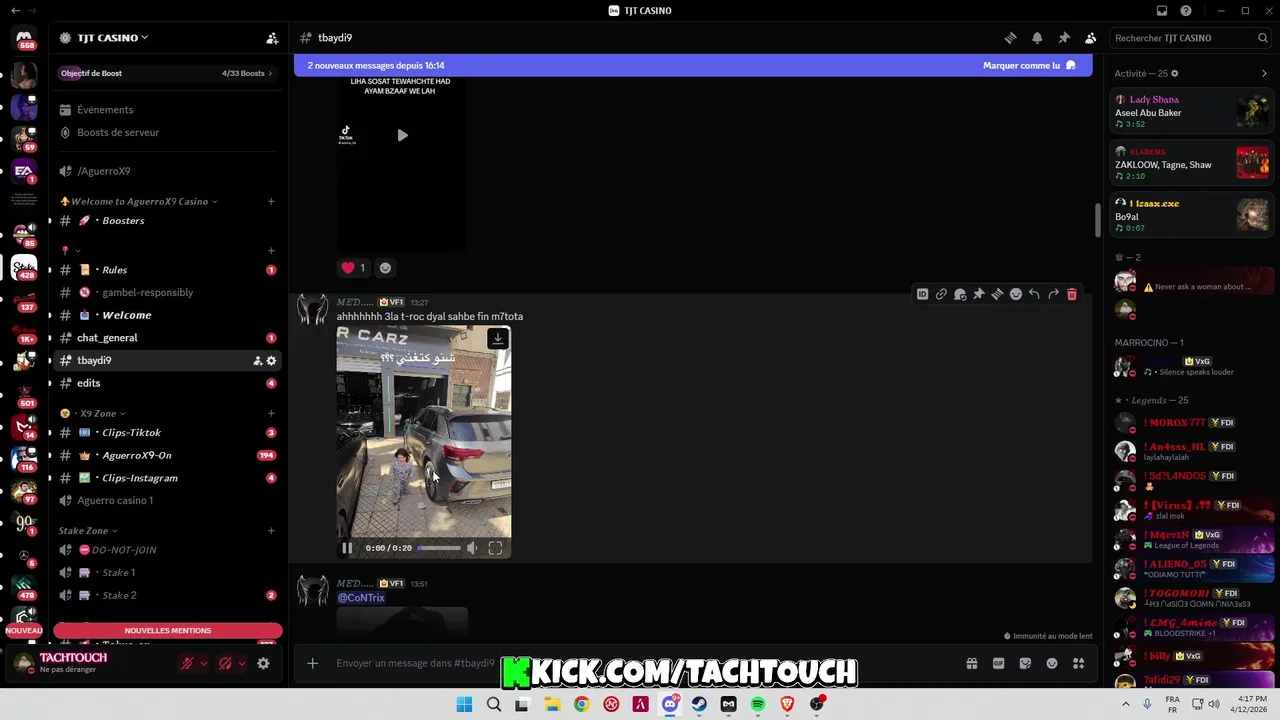Image resolution: width=1280 pixels, height=720 pixels.
Task: Copy message ID from the message toolbar
Action: coord(922,294)
